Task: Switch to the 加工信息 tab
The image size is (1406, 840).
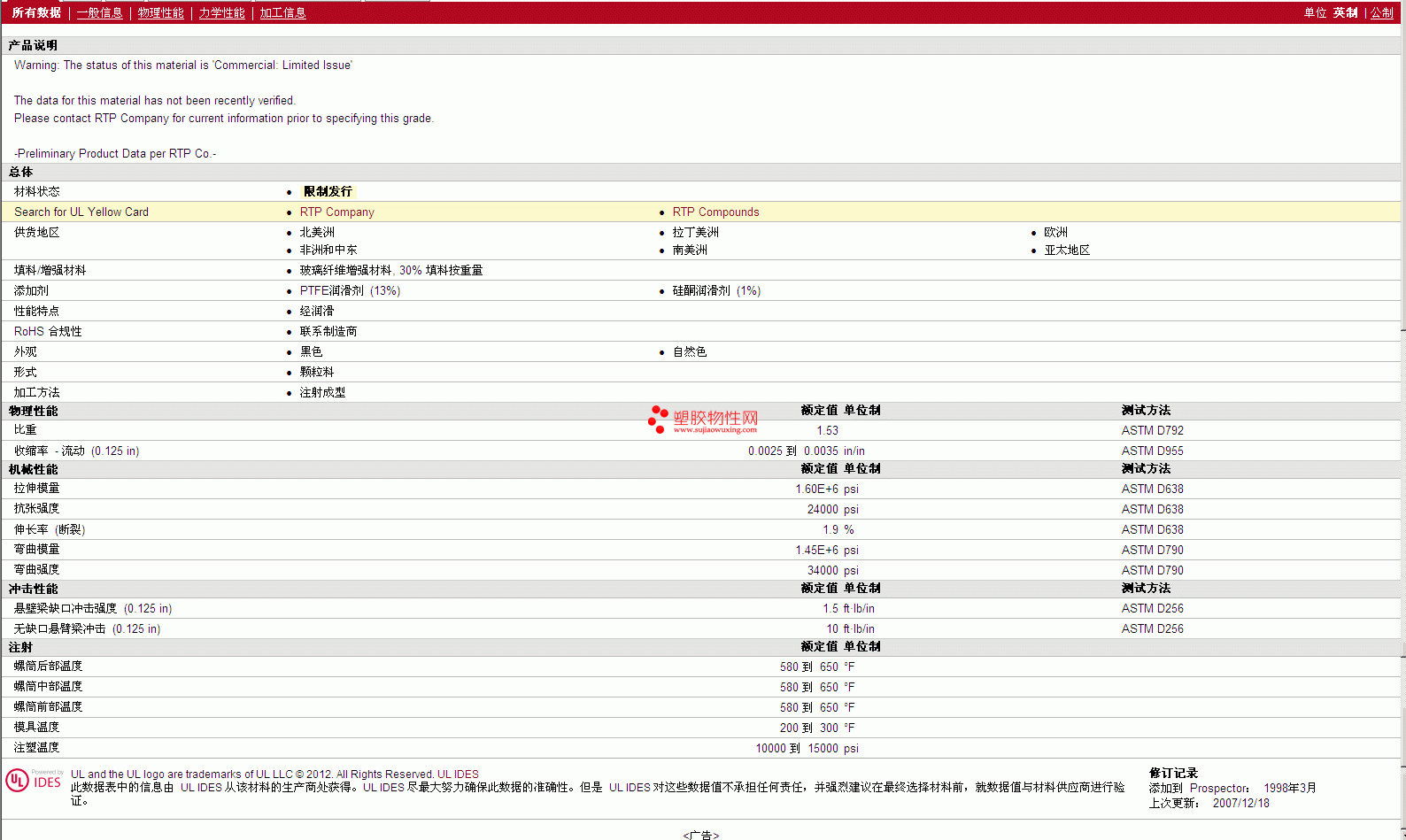Action: [x=282, y=12]
